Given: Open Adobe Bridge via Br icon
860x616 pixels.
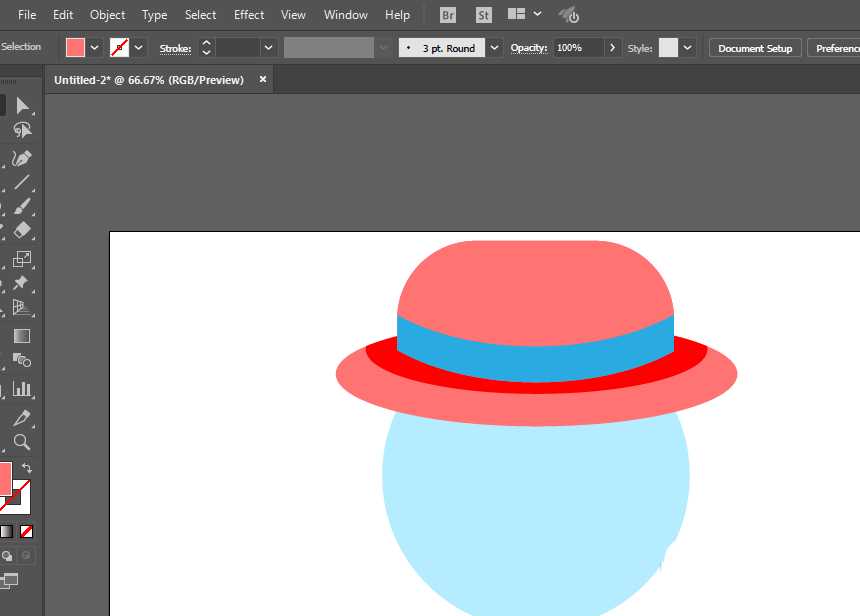Looking at the screenshot, I should pyautogui.click(x=449, y=15).
